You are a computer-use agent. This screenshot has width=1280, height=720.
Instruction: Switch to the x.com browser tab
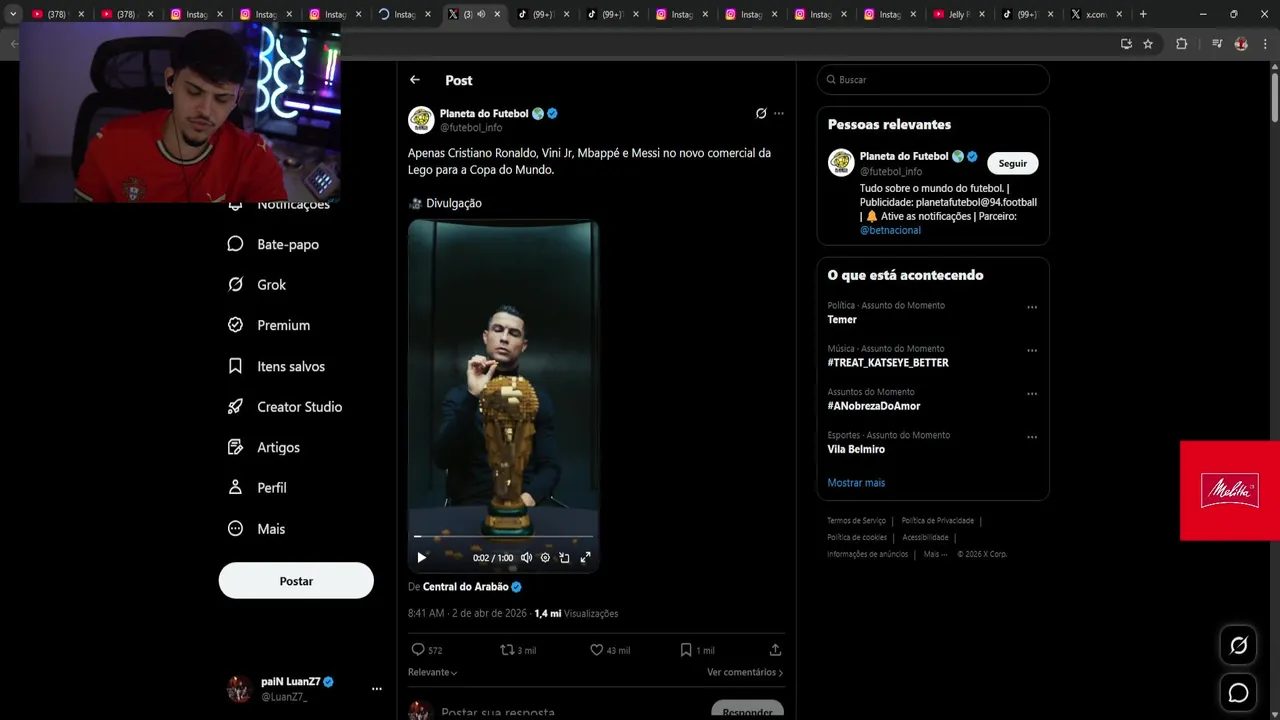point(1097,14)
